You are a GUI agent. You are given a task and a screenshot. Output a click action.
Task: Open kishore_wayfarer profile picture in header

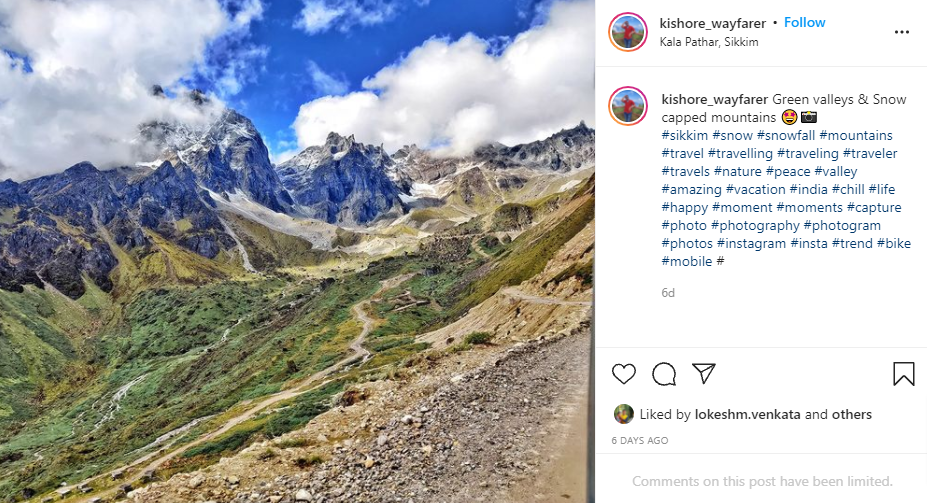point(628,32)
